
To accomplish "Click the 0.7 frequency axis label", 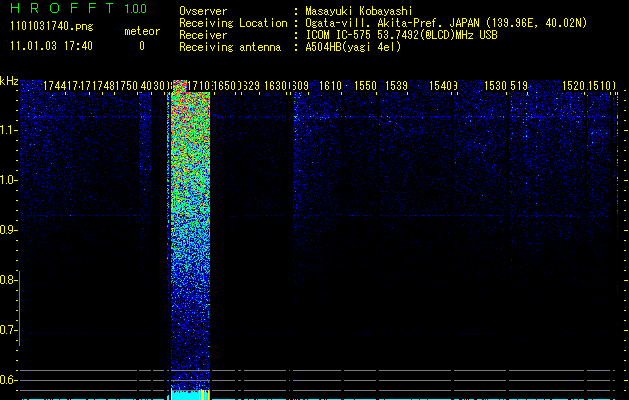I will tap(8, 330).
